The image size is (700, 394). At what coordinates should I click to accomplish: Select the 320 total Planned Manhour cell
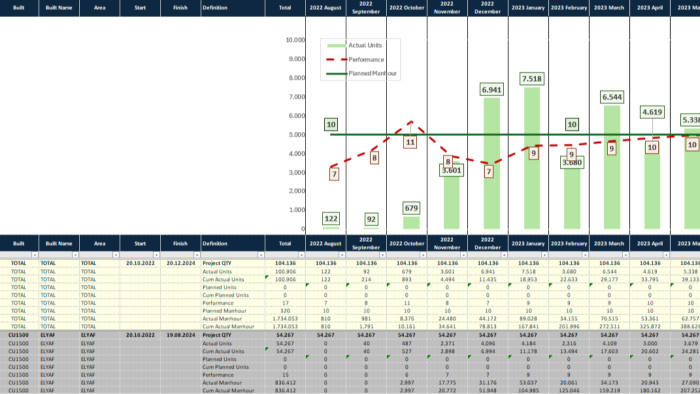(285, 311)
